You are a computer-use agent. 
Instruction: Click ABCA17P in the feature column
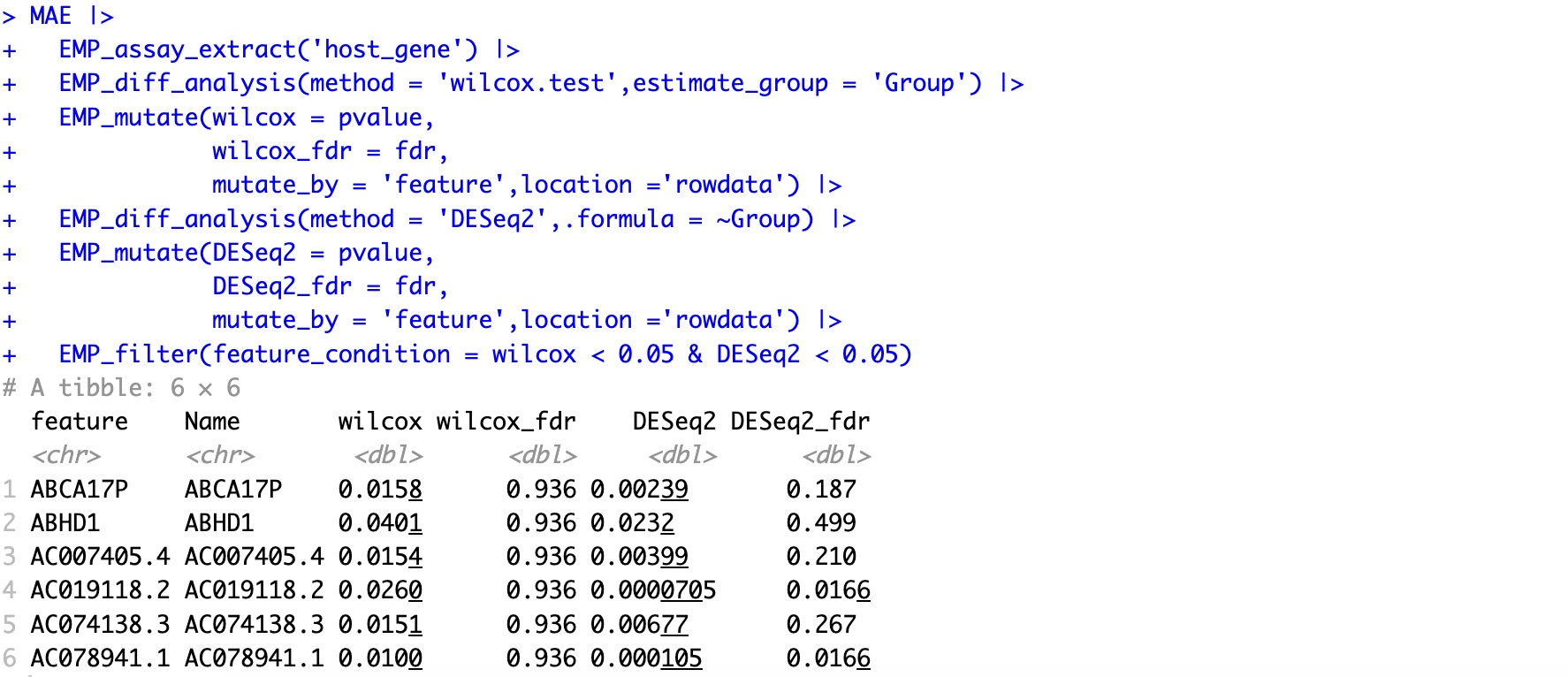(80, 490)
